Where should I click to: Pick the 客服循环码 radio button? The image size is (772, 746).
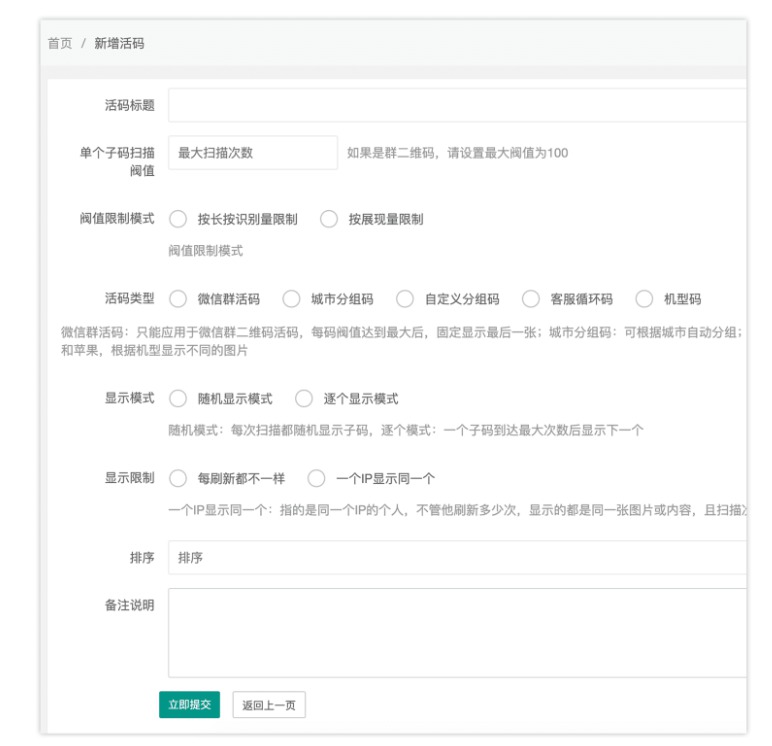[x=531, y=298]
